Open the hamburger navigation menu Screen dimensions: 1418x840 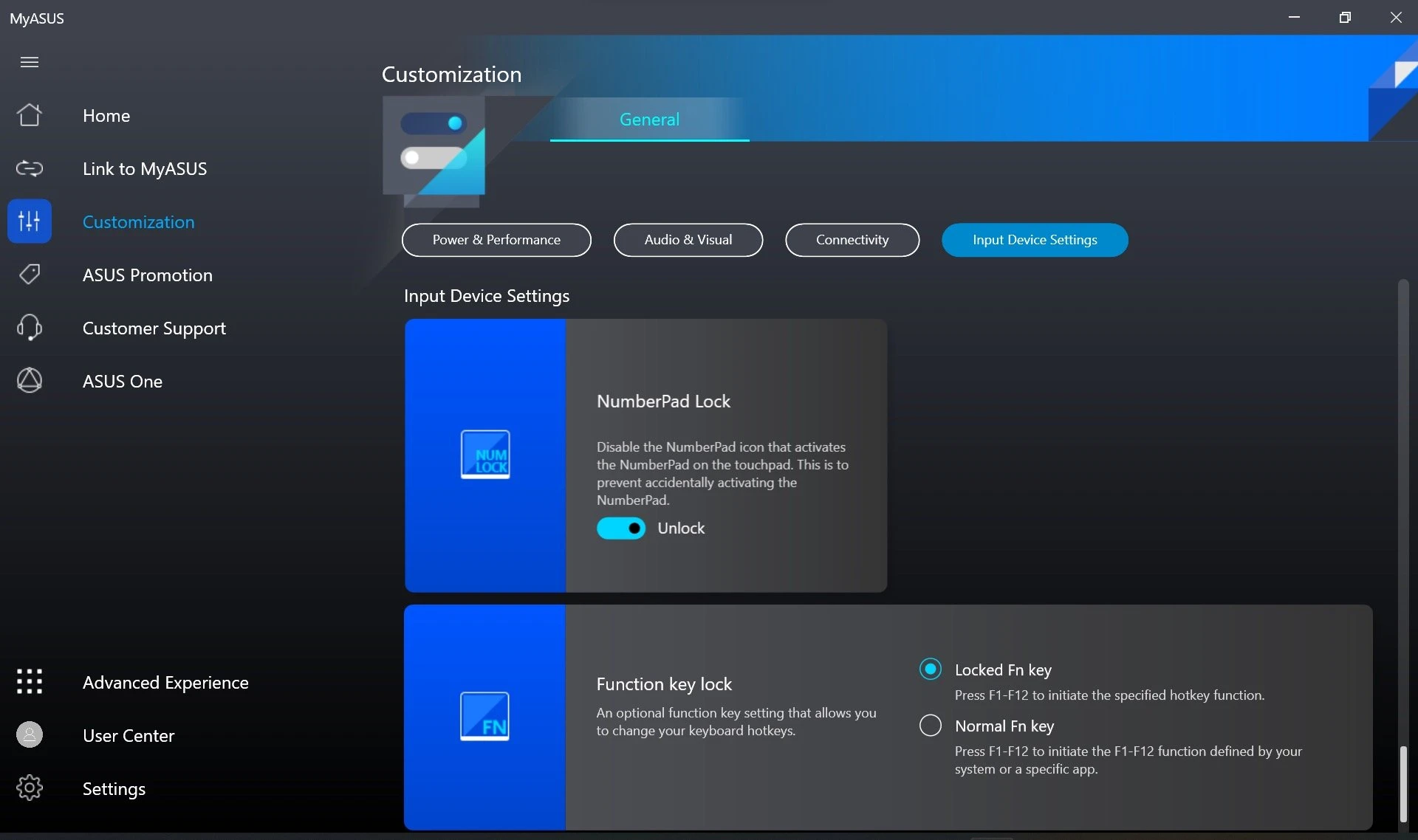(x=30, y=62)
